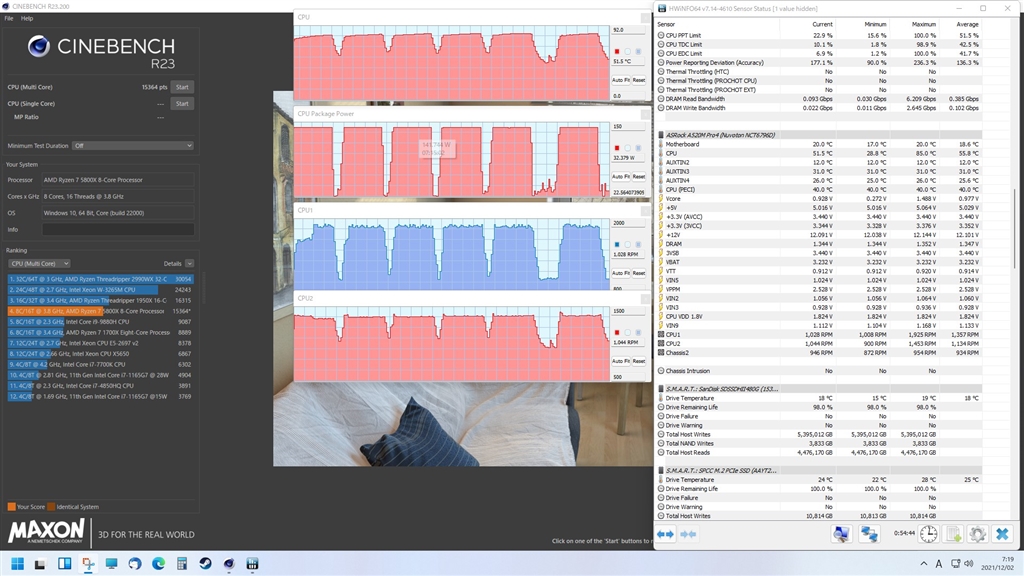Click 'ASRock A520M Pro4' sensor group header
Viewport: 1024px width, 576px height.
(819, 135)
